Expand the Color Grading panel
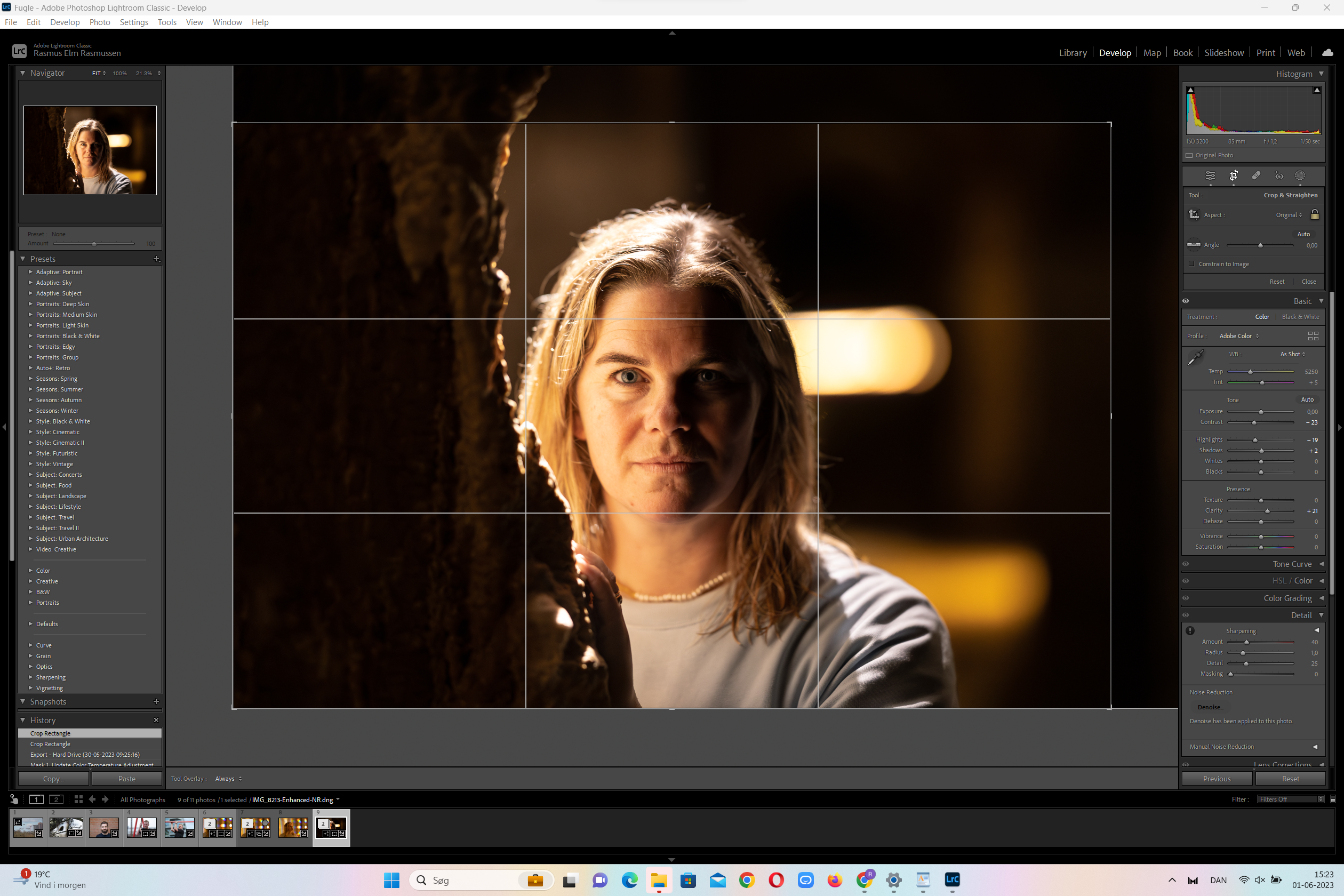Screen dimensions: 1344x896 pos(1287,598)
